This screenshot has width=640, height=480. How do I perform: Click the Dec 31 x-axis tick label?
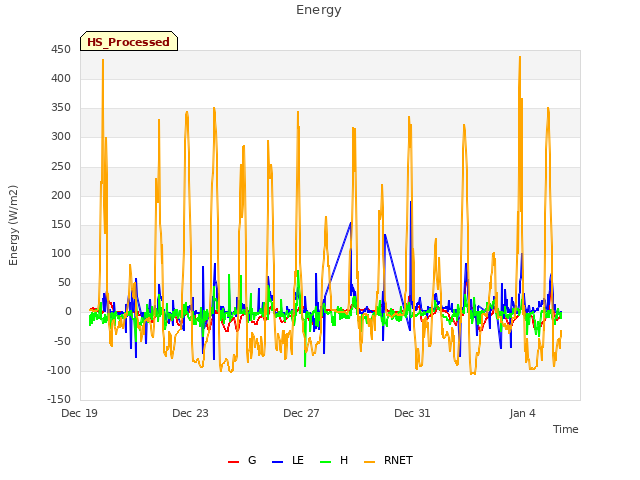[x=413, y=413]
